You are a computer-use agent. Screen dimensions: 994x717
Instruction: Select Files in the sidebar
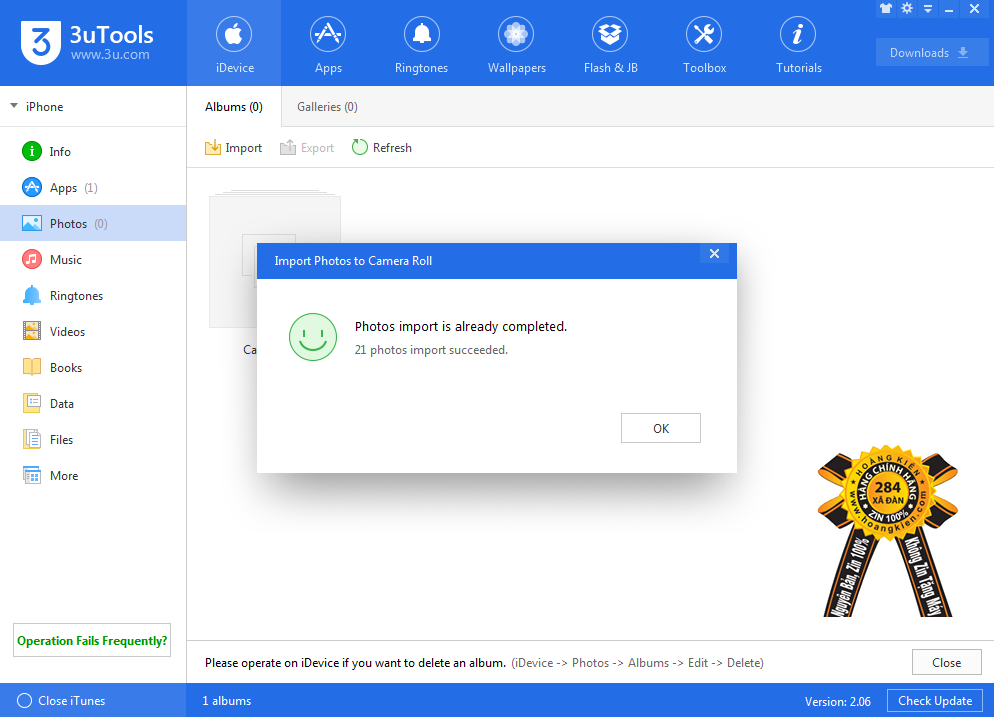pos(93,439)
